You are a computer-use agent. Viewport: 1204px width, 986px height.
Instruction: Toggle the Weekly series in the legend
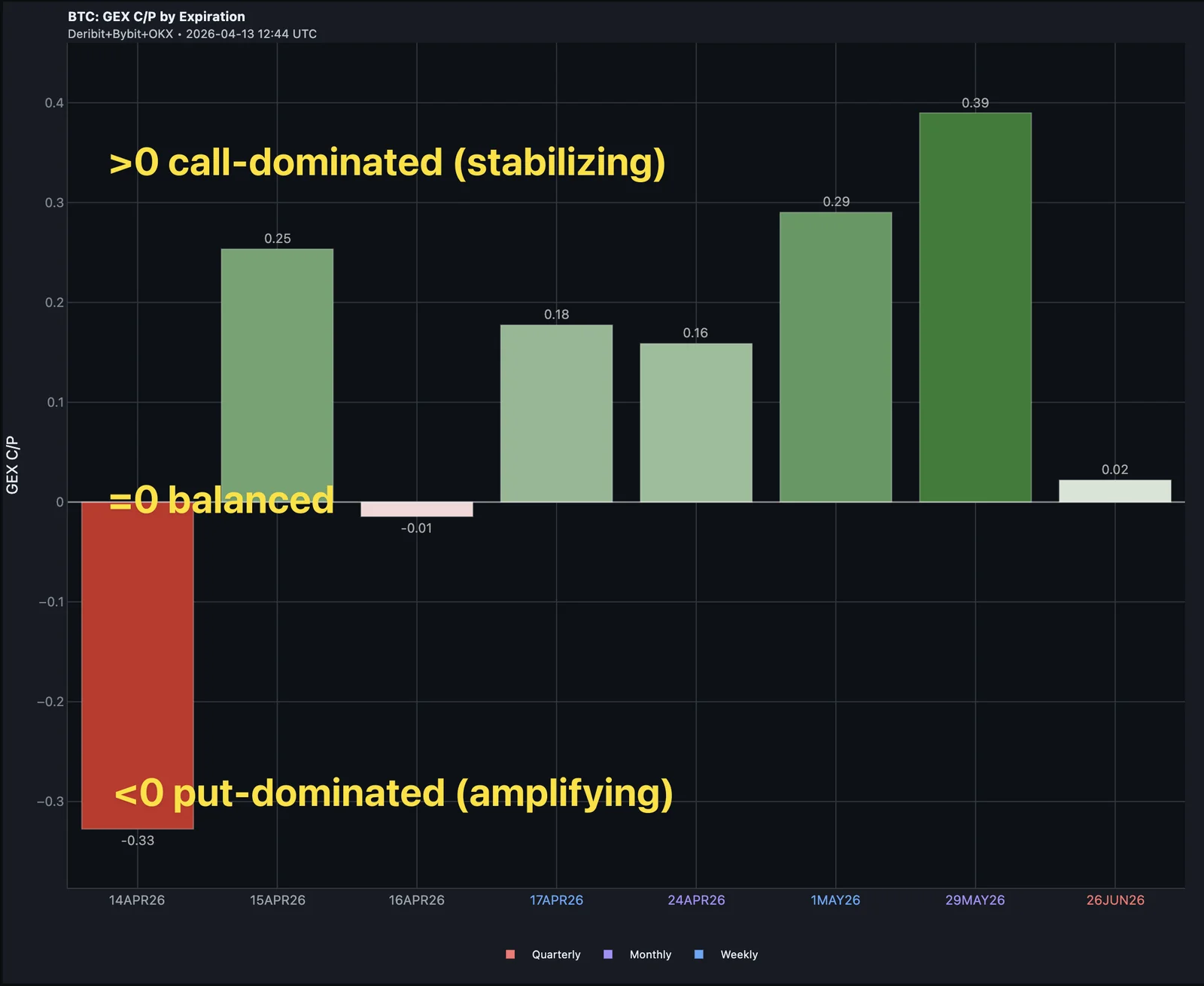pos(740,954)
